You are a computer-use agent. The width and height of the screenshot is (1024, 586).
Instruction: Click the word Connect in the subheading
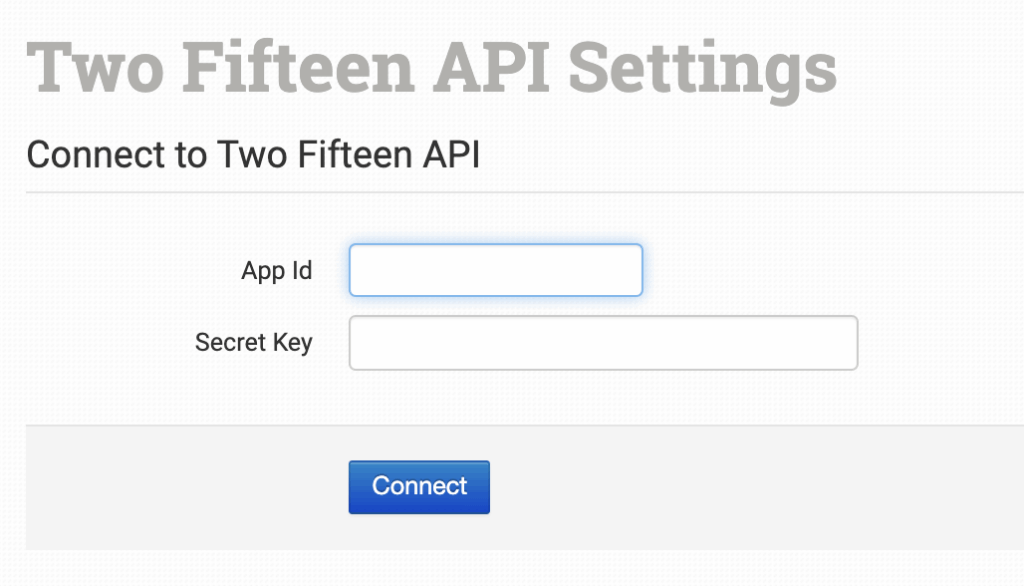[89, 155]
